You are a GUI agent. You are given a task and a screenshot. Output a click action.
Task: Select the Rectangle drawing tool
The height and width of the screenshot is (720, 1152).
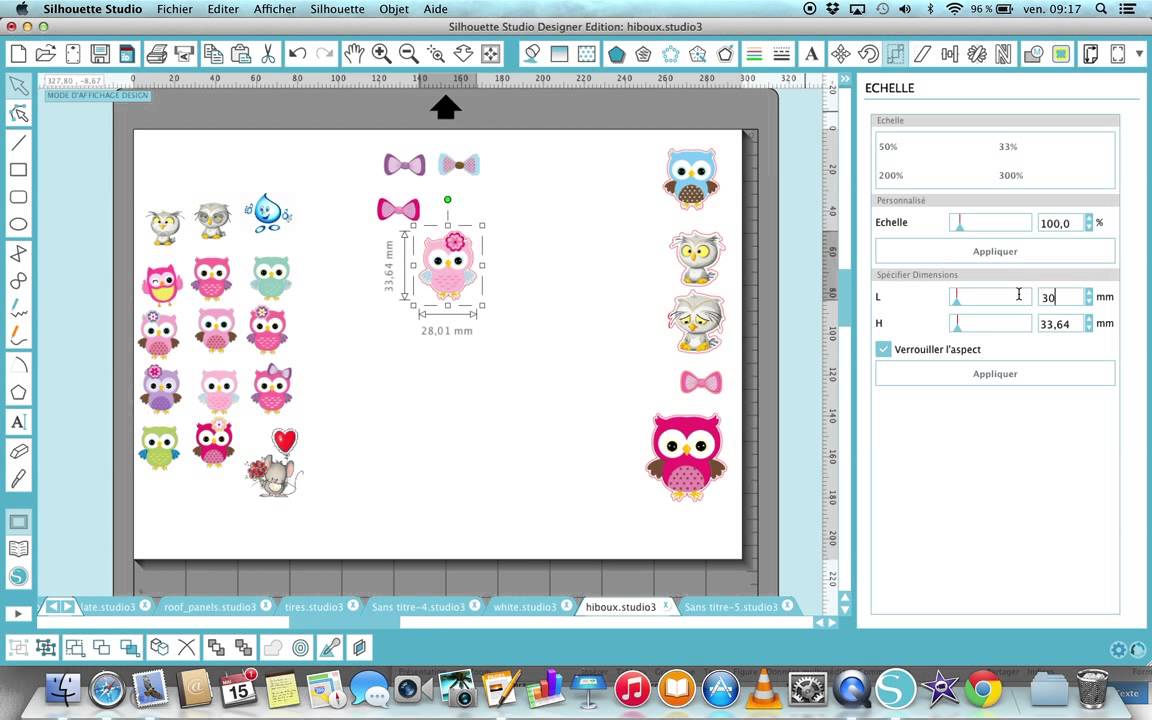(x=18, y=170)
